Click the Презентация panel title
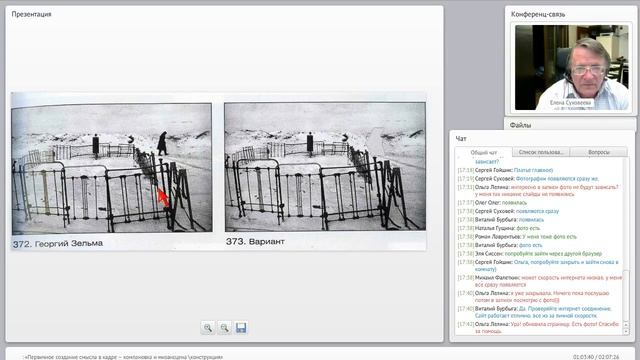640x360 pixels. coord(31,14)
